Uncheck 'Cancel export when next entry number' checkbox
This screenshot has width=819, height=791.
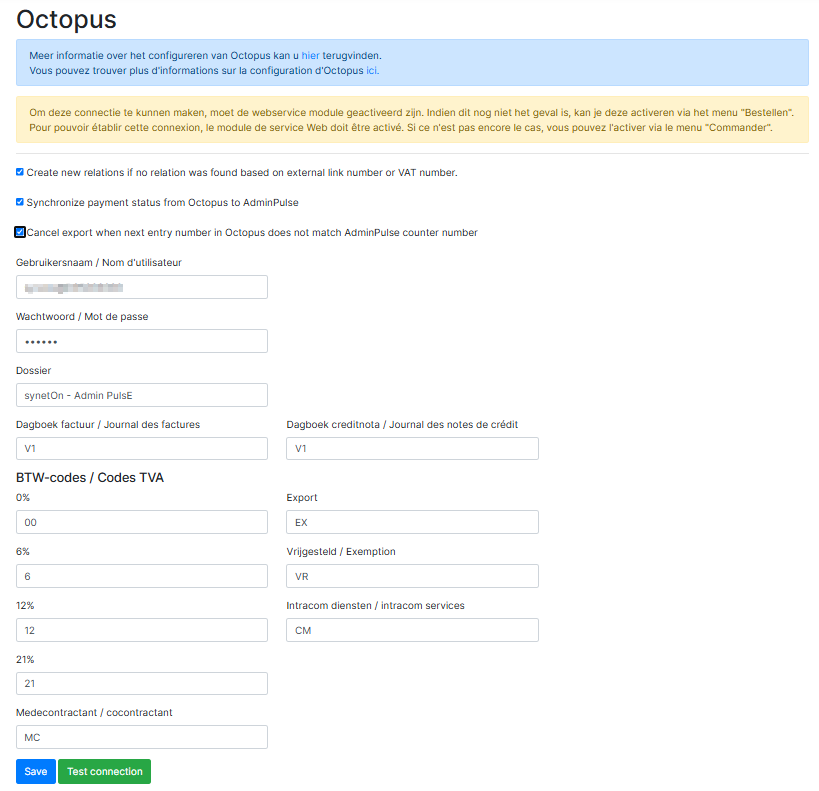coord(20,232)
